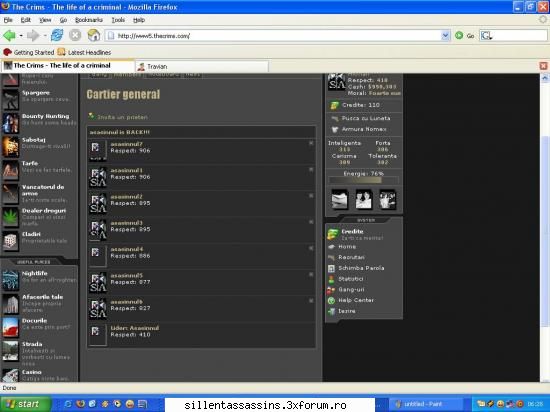Open the Schimba Parola link
This screenshot has width=550, height=412.
[361, 268]
